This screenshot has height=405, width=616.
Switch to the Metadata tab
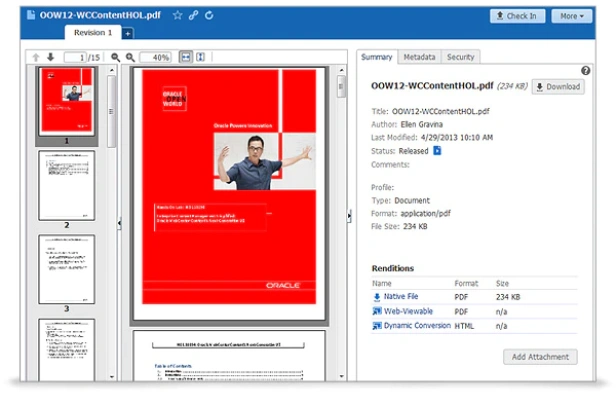tap(419, 57)
